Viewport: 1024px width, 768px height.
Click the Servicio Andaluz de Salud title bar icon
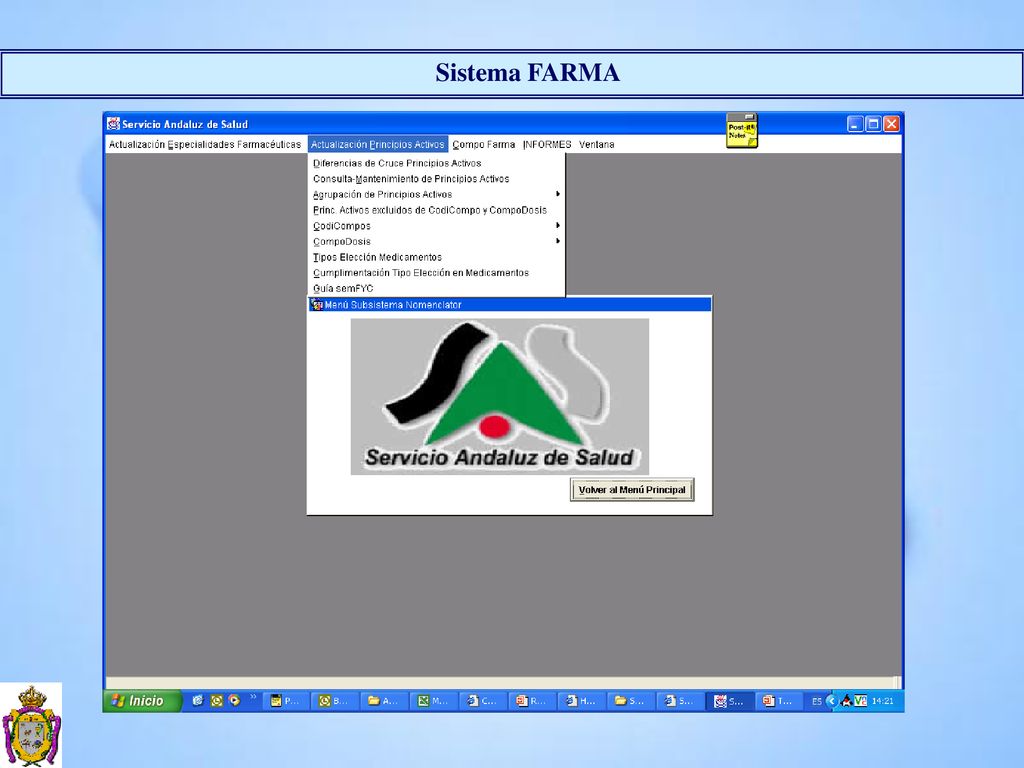(x=114, y=123)
